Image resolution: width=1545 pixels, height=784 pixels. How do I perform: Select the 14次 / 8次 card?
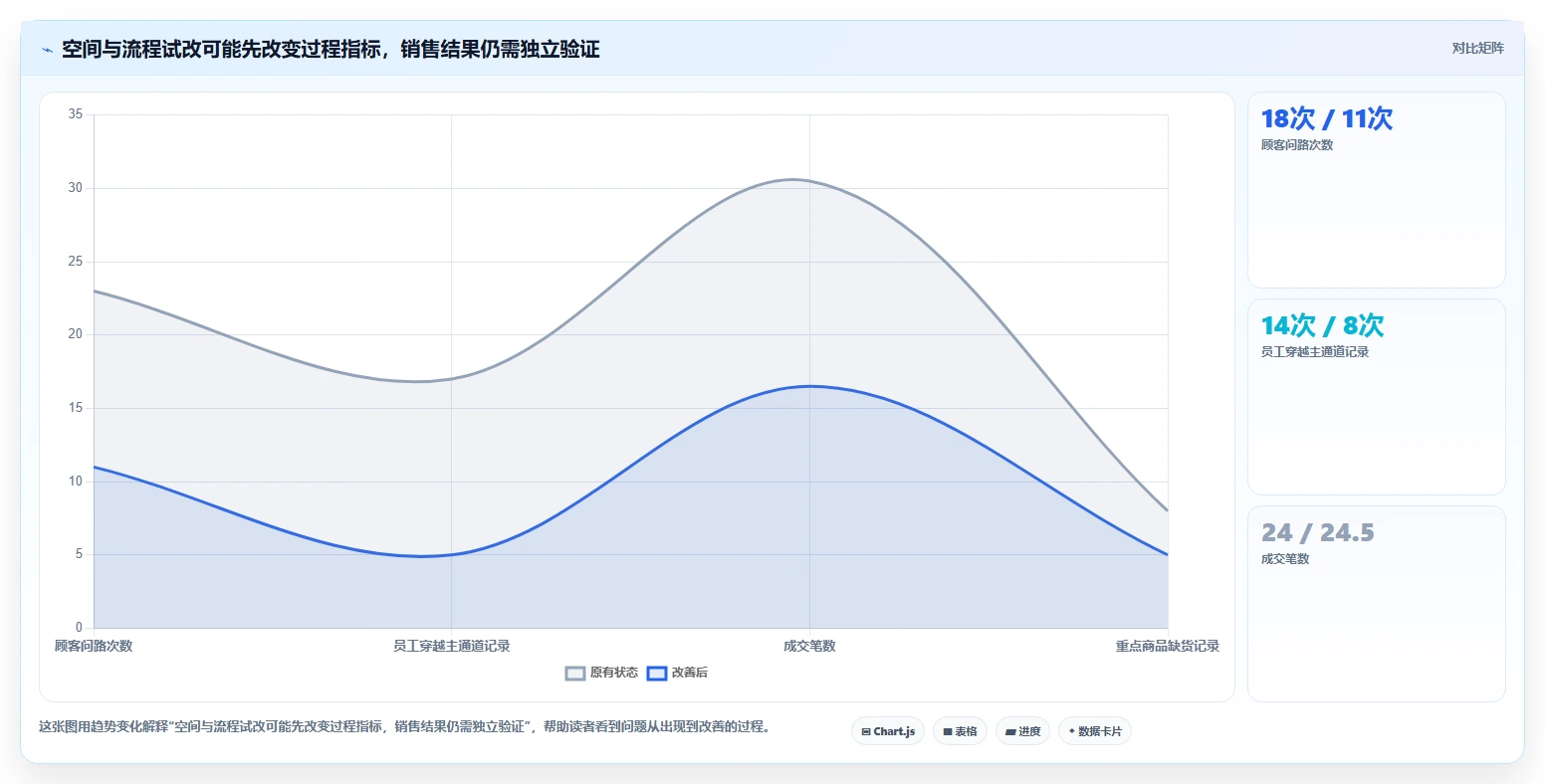[x=1376, y=397]
